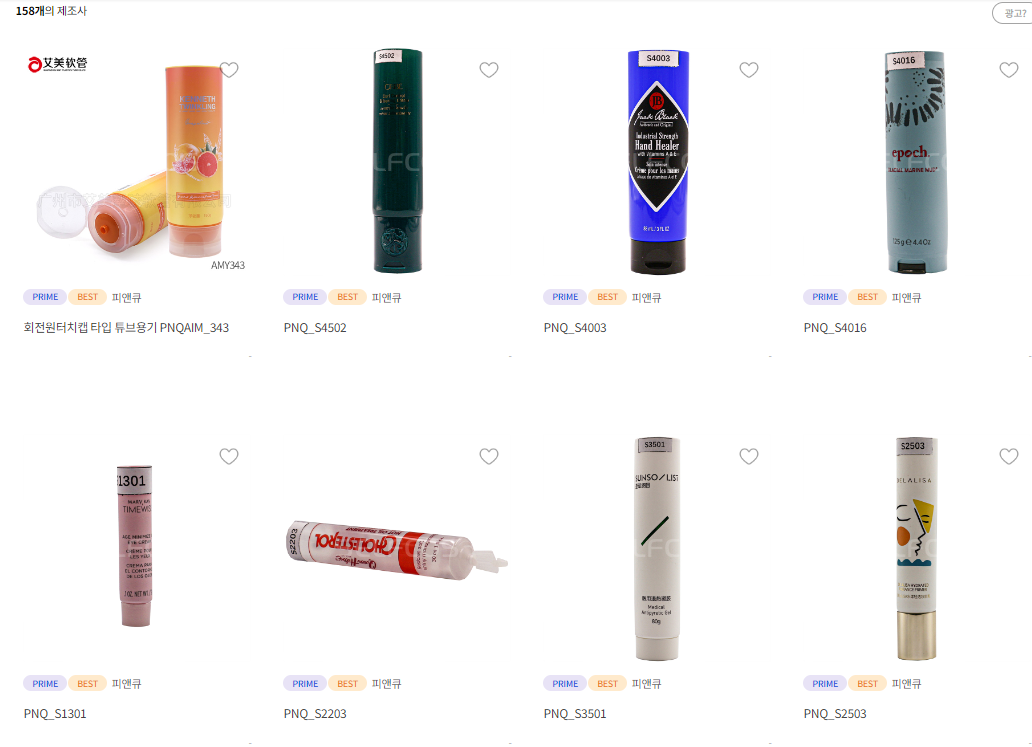Favorite the PNQAIM_343 tube with heart icon
Image resolution: width=1032 pixels, height=747 pixels.
pyautogui.click(x=229, y=70)
